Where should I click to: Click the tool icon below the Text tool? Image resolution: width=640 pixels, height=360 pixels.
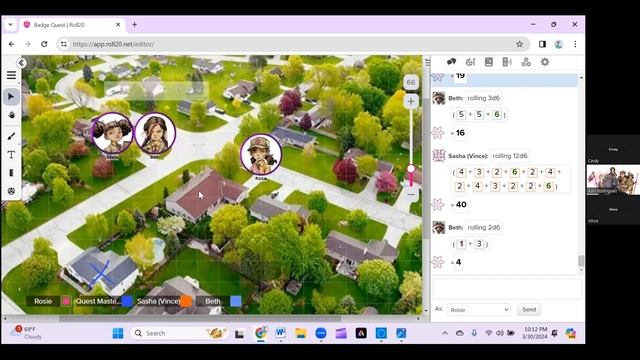click(11, 173)
